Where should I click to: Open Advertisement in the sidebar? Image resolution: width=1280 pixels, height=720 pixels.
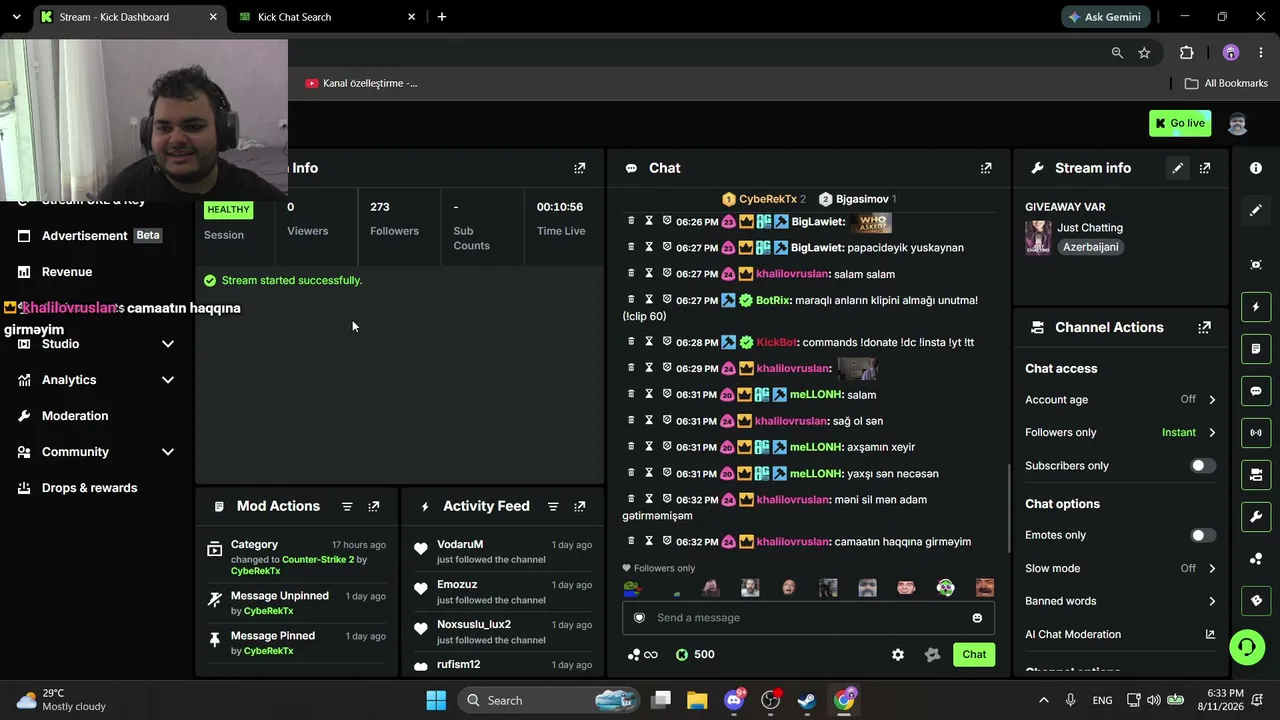tap(85, 236)
